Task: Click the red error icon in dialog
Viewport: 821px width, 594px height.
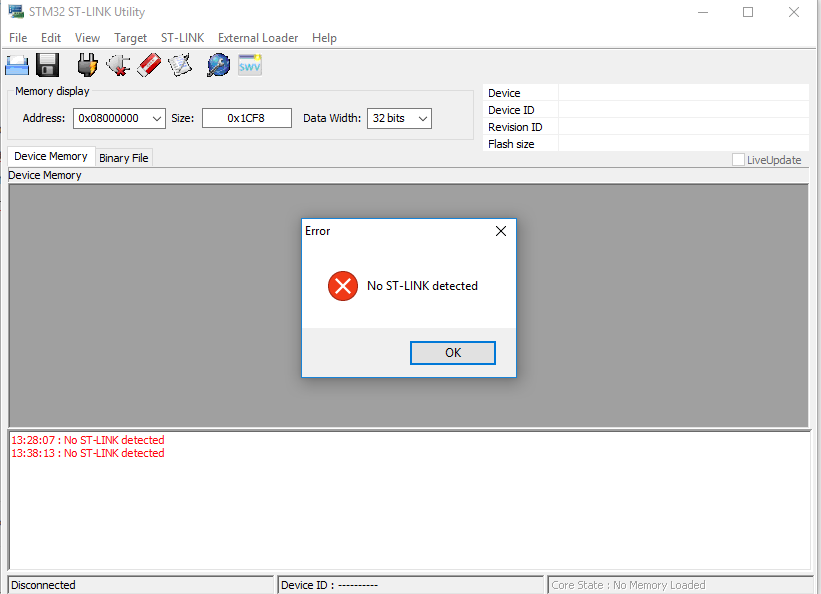Action: coord(343,286)
